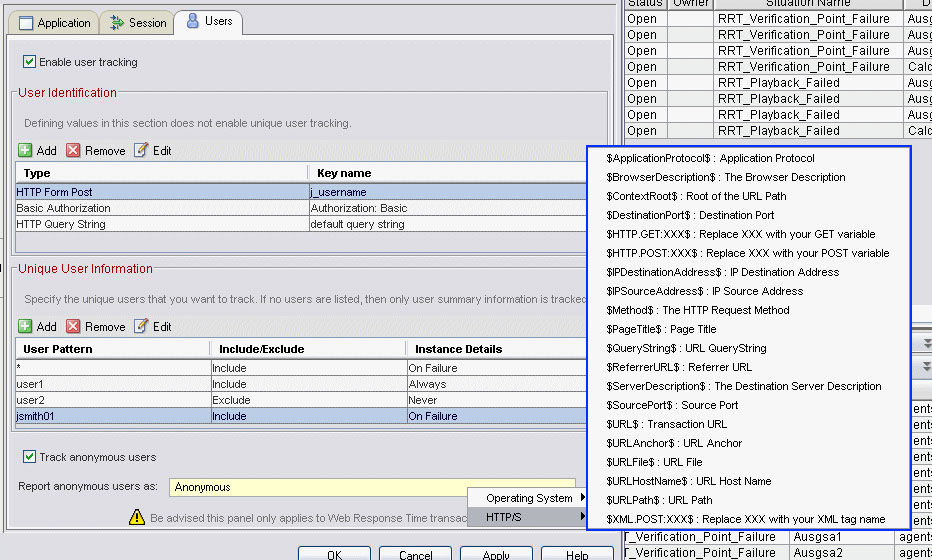This screenshot has width=932, height=560.
Task: Choose $HTTP.POST:XXX$ menu entry
Action: (x=749, y=253)
